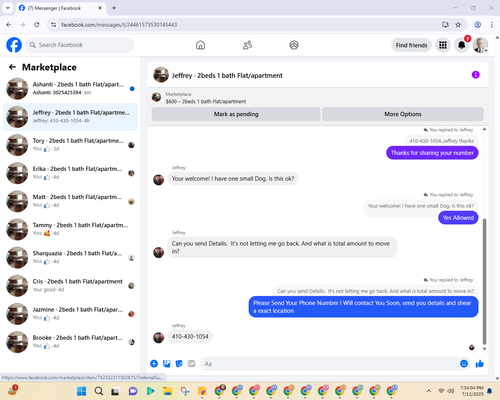The width and height of the screenshot is (500, 400).
Task: Open the Groups icon in top navigation
Action: tap(294, 45)
